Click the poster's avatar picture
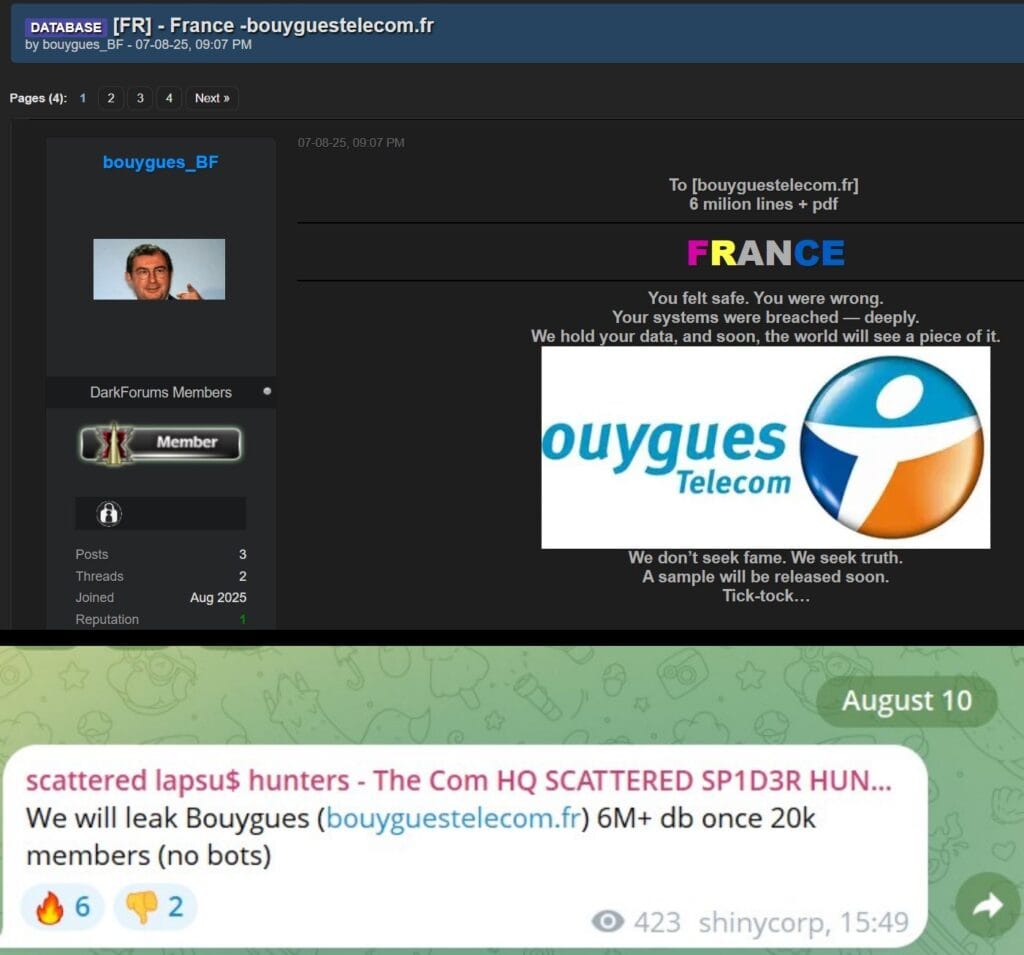 (159, 269)
